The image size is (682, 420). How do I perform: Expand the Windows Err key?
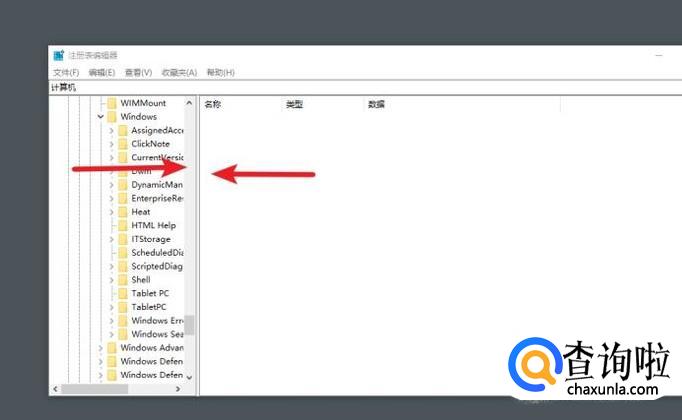111,320
